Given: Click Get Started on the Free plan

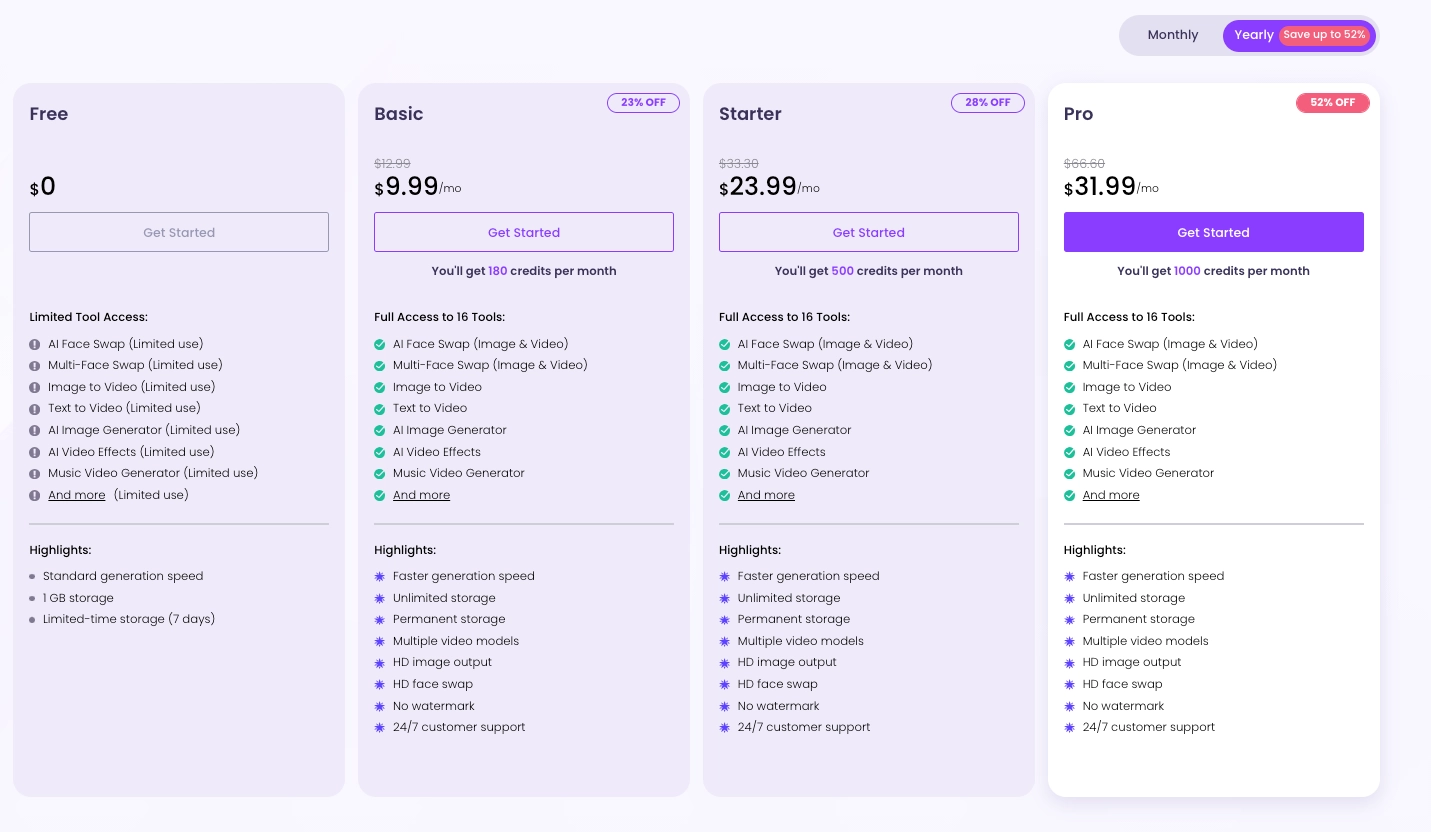Looking at the screenshot, I should 179,232.
